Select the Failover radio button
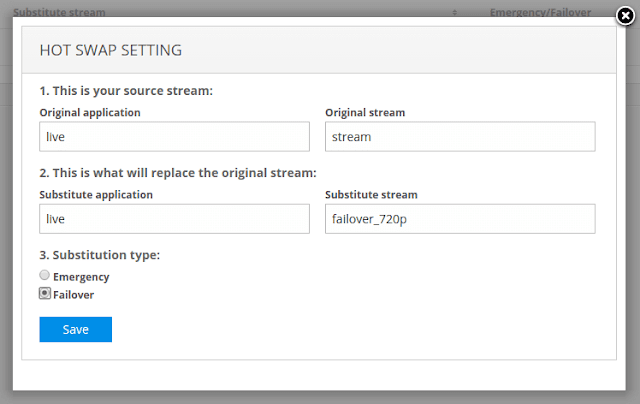 pyautogui.click(x=44, y=294)
